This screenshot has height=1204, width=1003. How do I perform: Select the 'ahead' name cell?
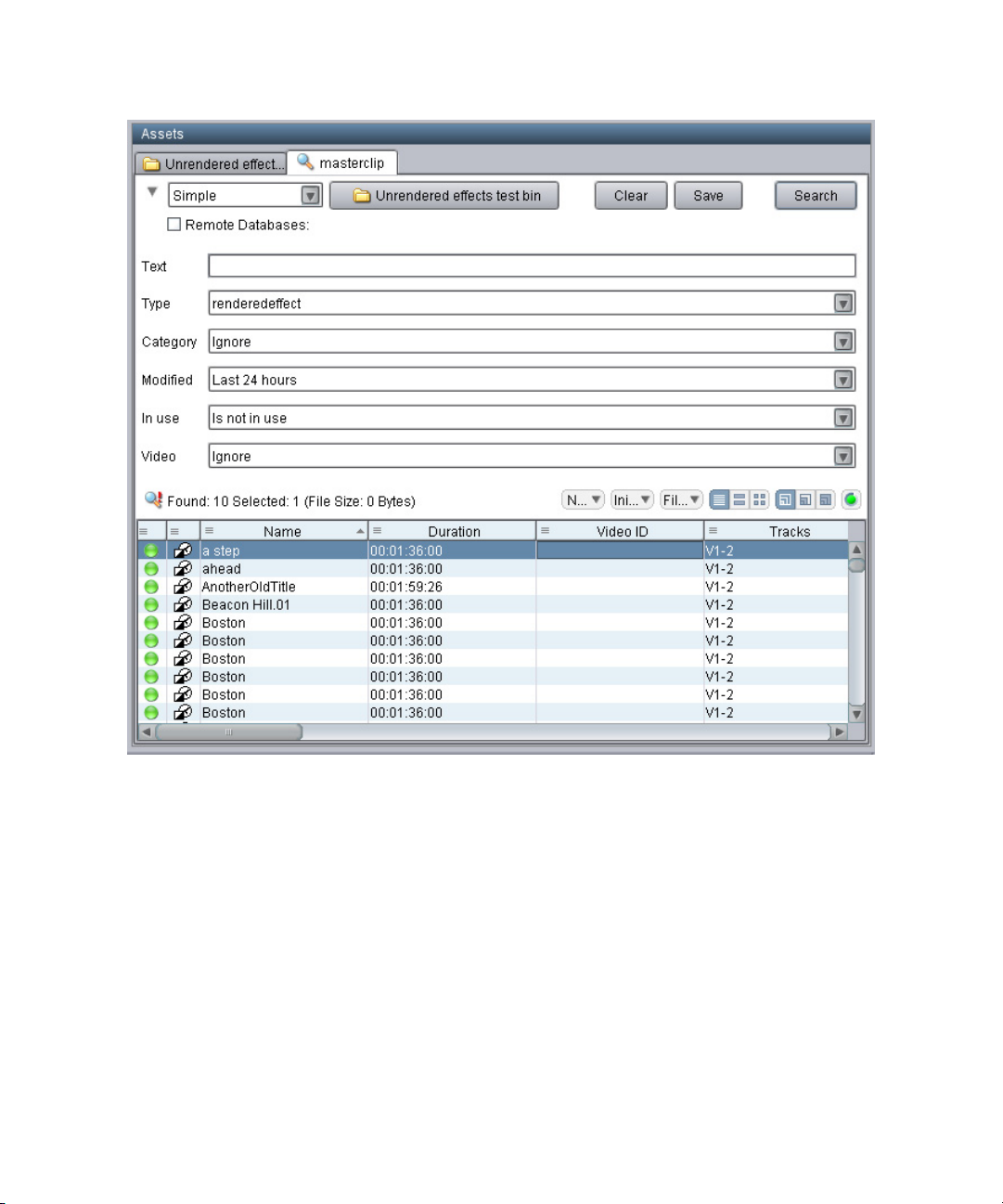[x=284, y=569]
